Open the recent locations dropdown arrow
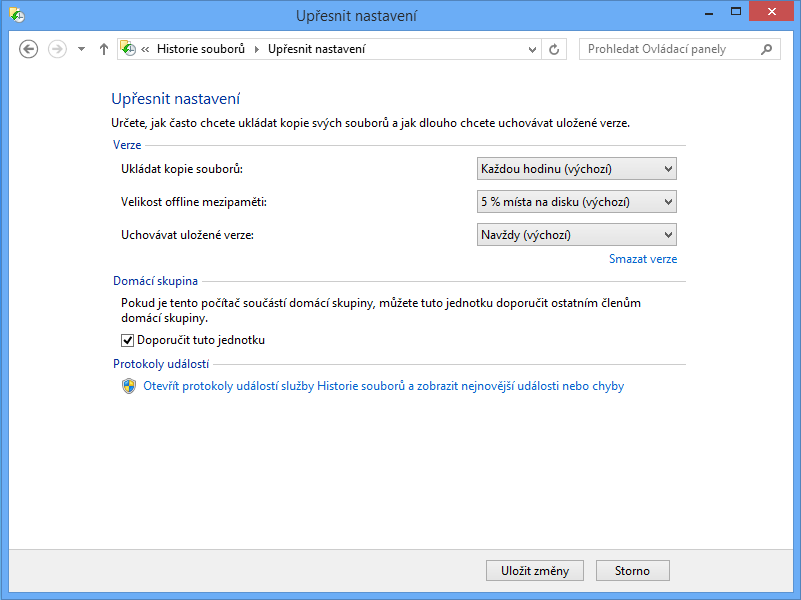 81,49
